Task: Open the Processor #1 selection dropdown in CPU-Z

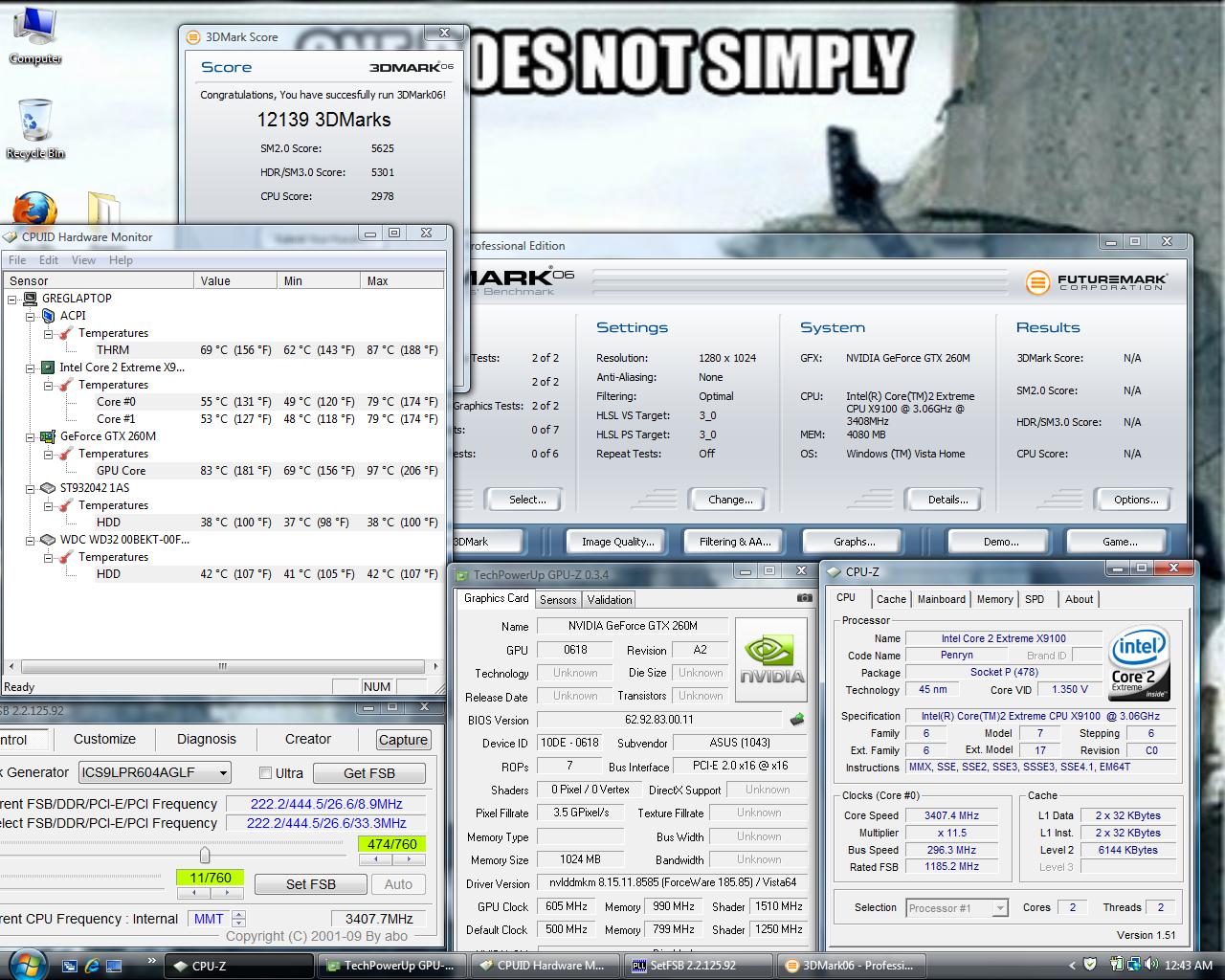Action: pos(957,907)
